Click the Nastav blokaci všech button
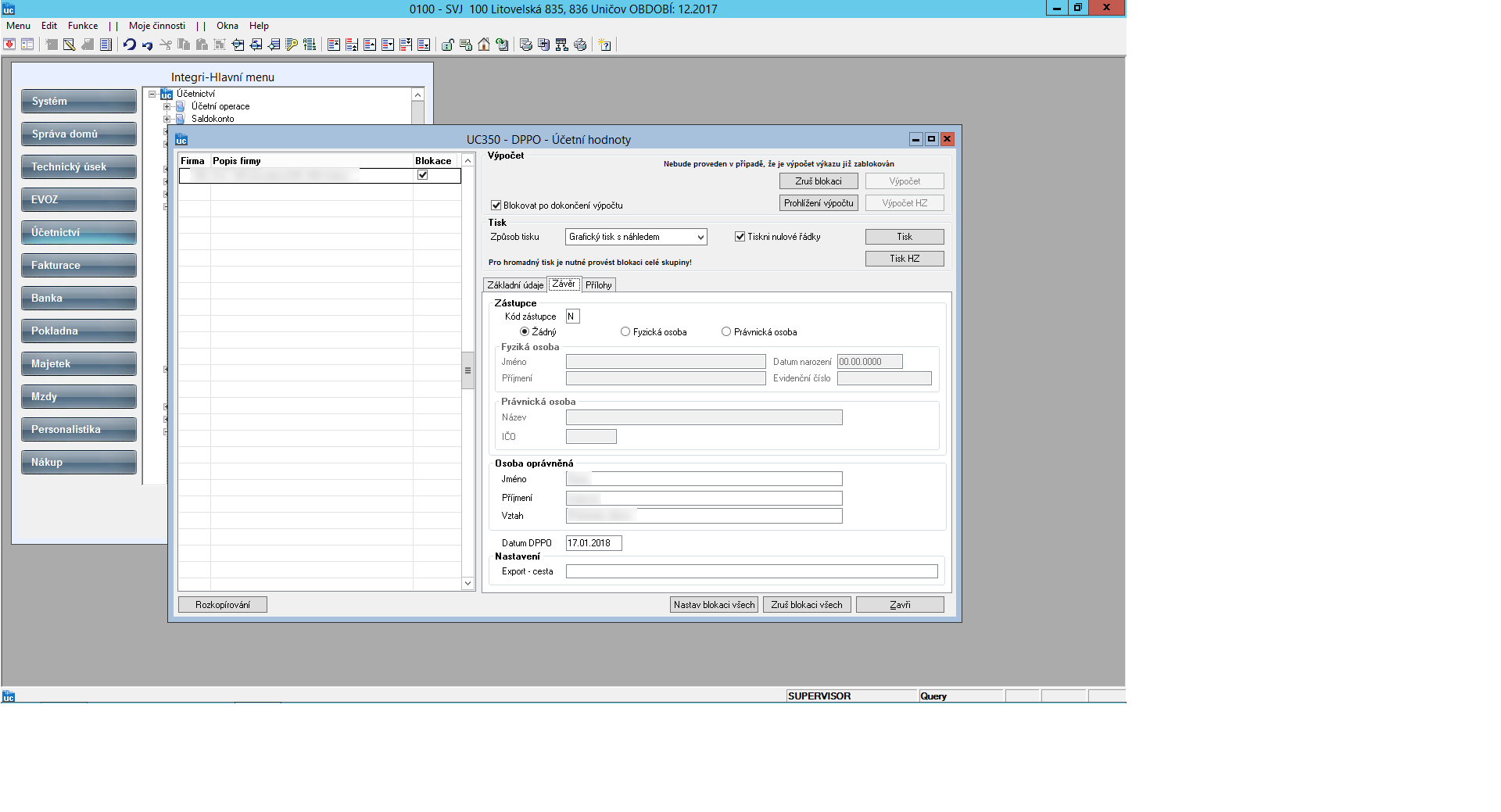Image resolution: width=1501 pixels, height=812 pixels. point(714,605)
